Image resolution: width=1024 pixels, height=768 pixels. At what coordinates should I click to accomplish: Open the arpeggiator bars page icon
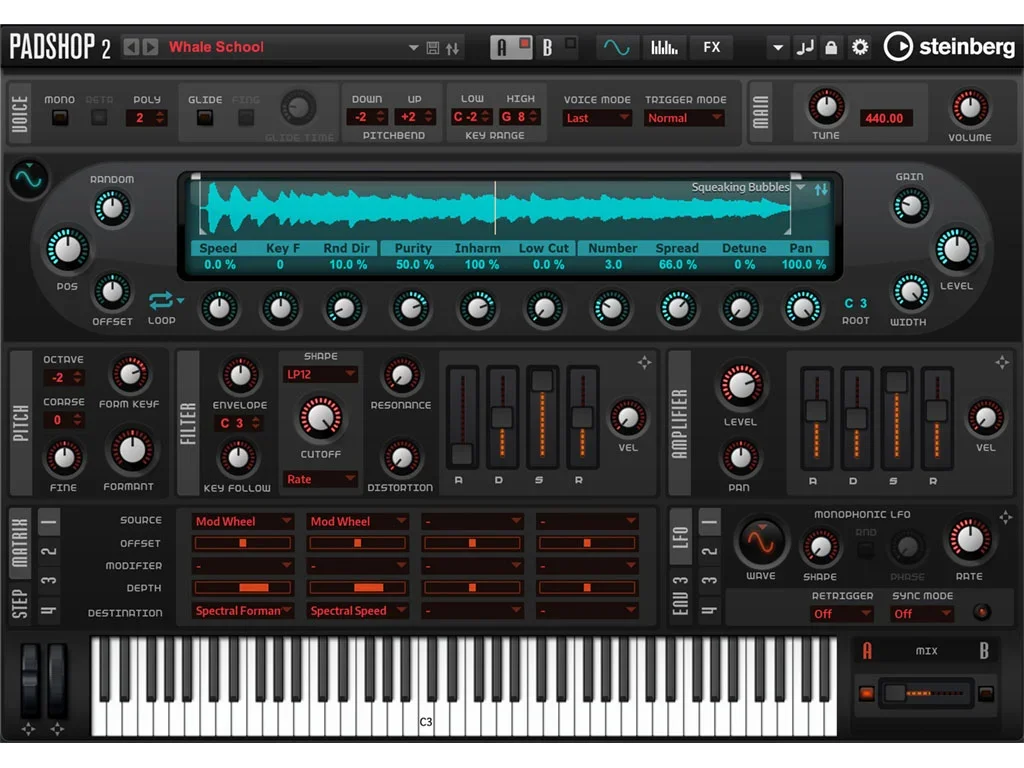(664, 47)
